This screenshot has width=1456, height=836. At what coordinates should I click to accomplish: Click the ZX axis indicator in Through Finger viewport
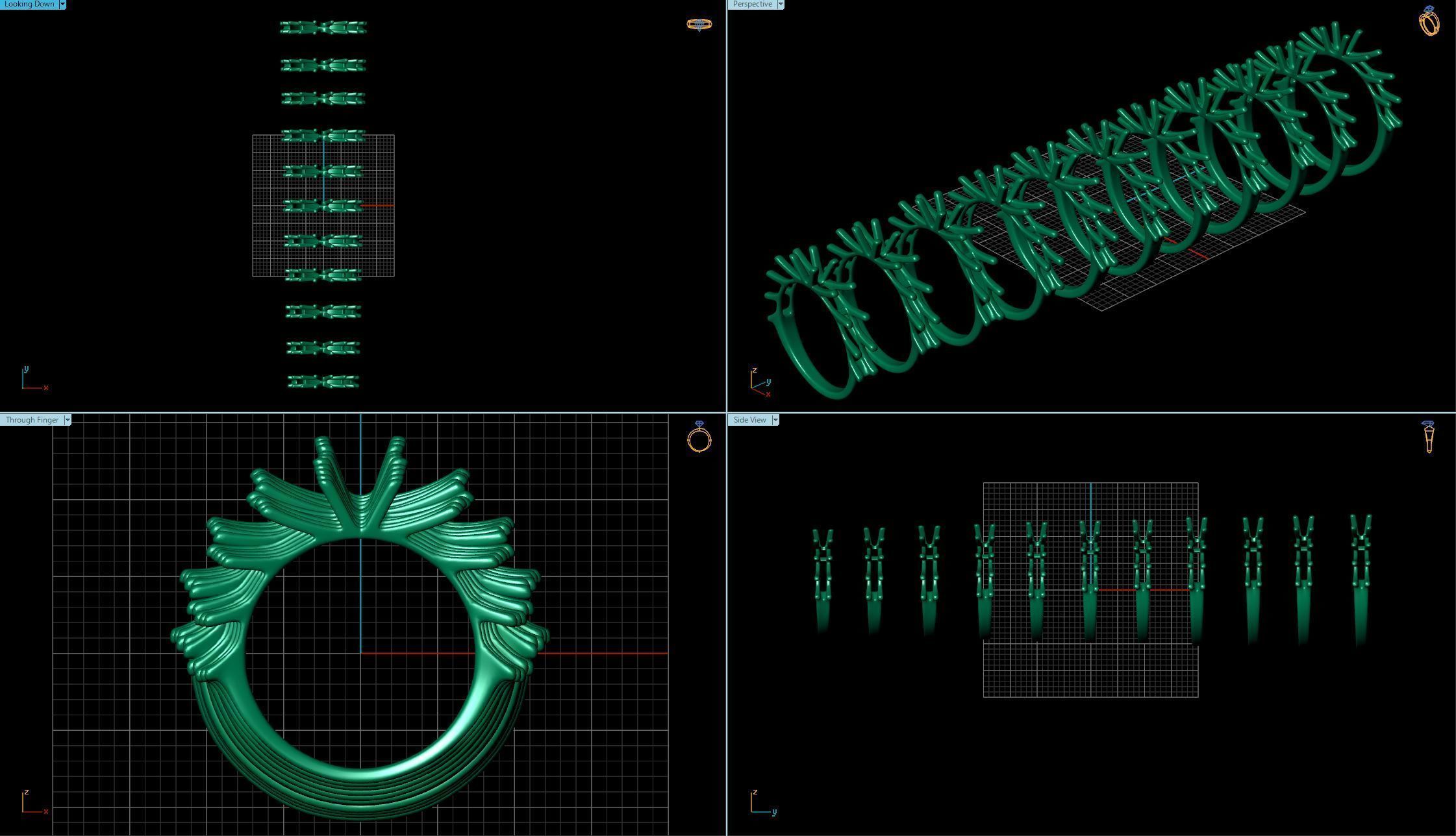[32, 803]
